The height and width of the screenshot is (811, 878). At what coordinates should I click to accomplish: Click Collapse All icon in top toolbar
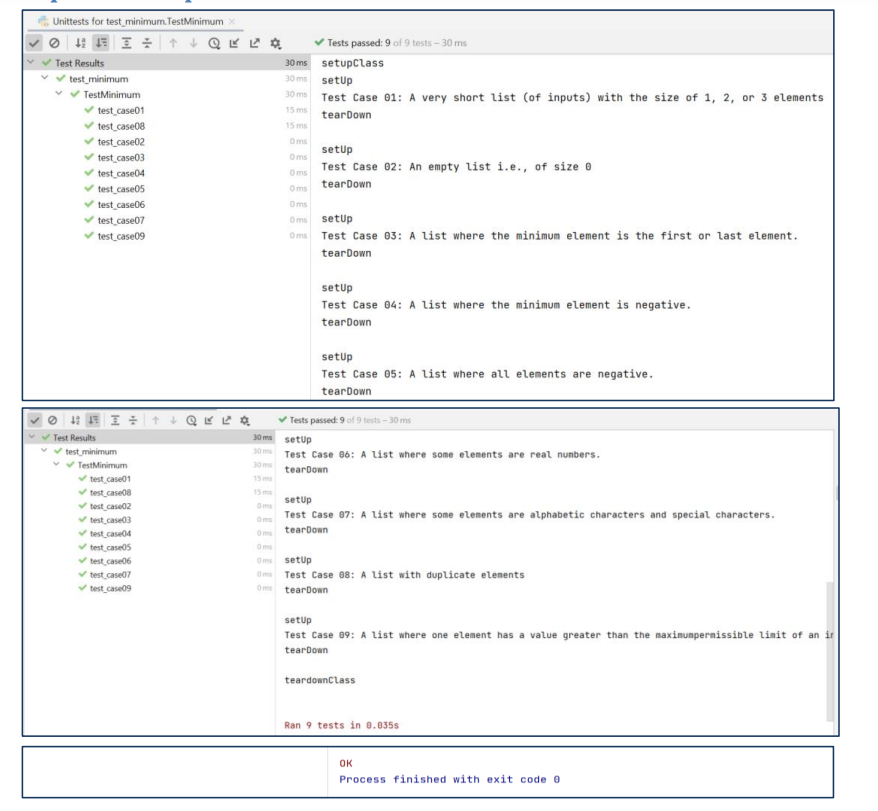[x=147, y=43]
